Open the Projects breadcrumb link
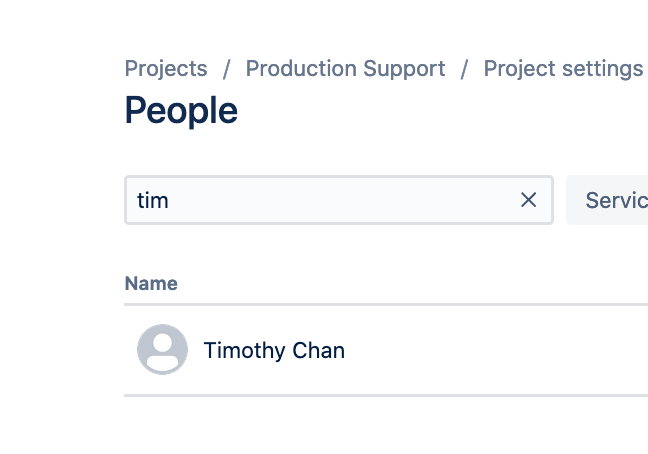 [166, 69]
